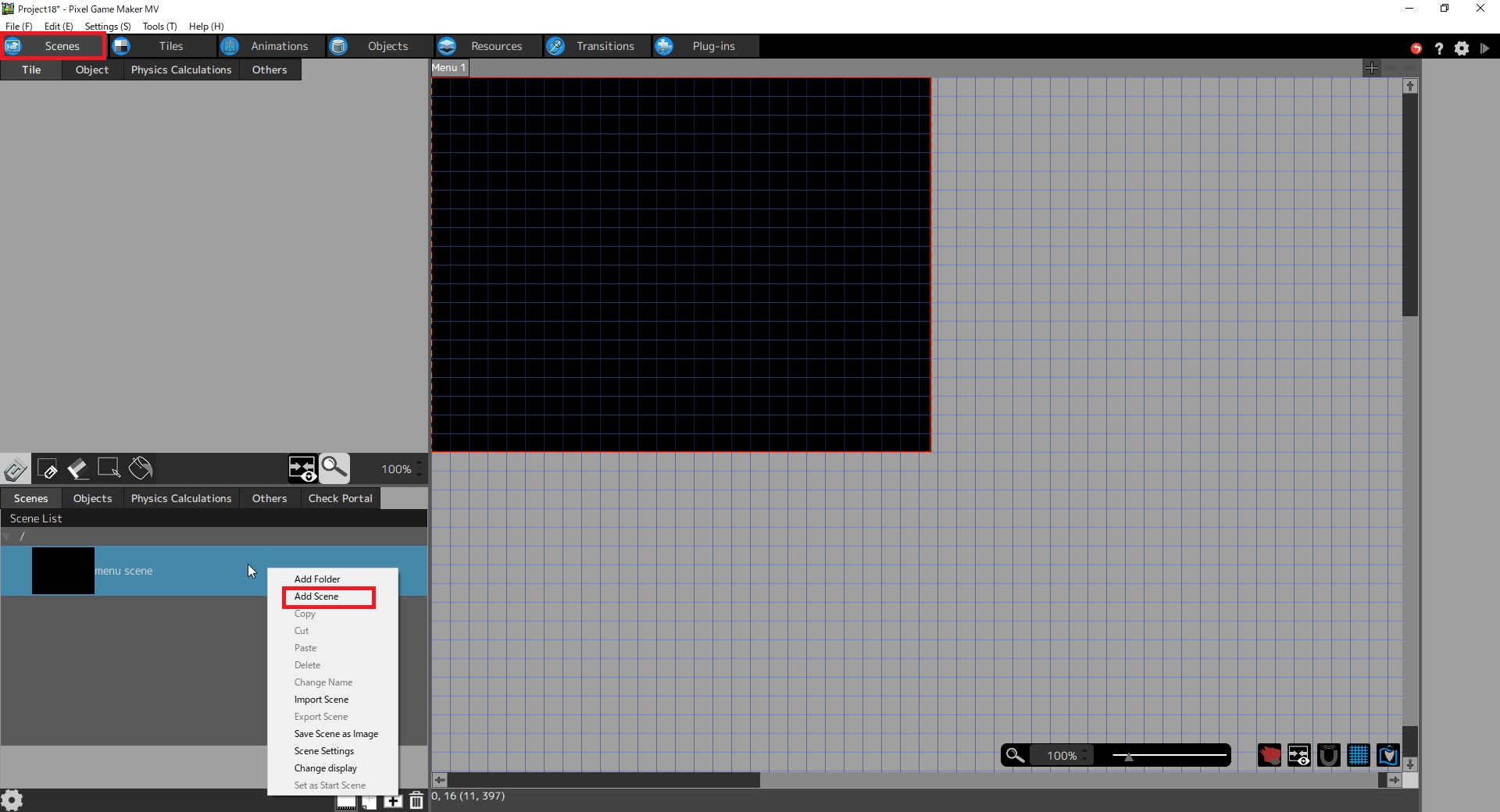Click the canvas scroll right arrow
Image resolution: width=1500 pixels, height=812 pixels.
(1395, 780)
